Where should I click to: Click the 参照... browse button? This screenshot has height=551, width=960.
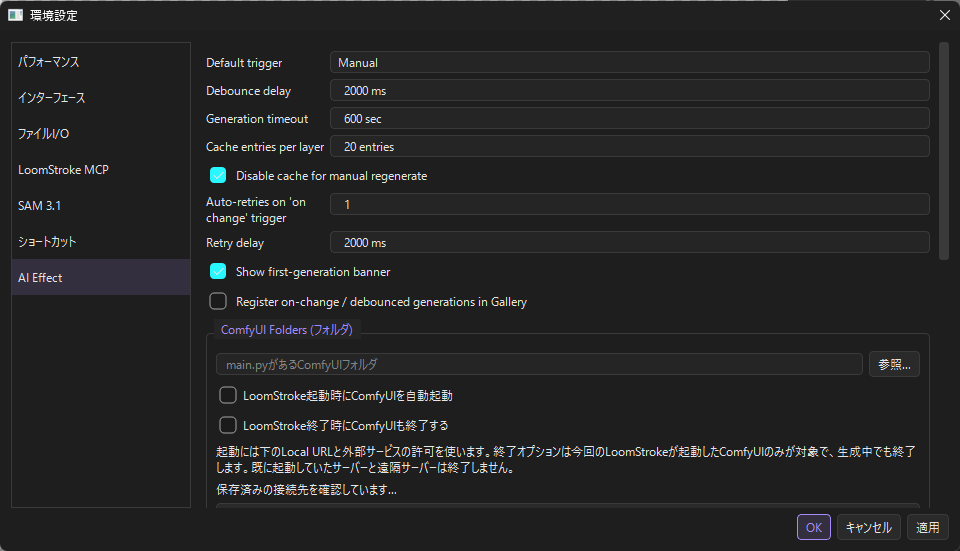(x=894, y=364)
